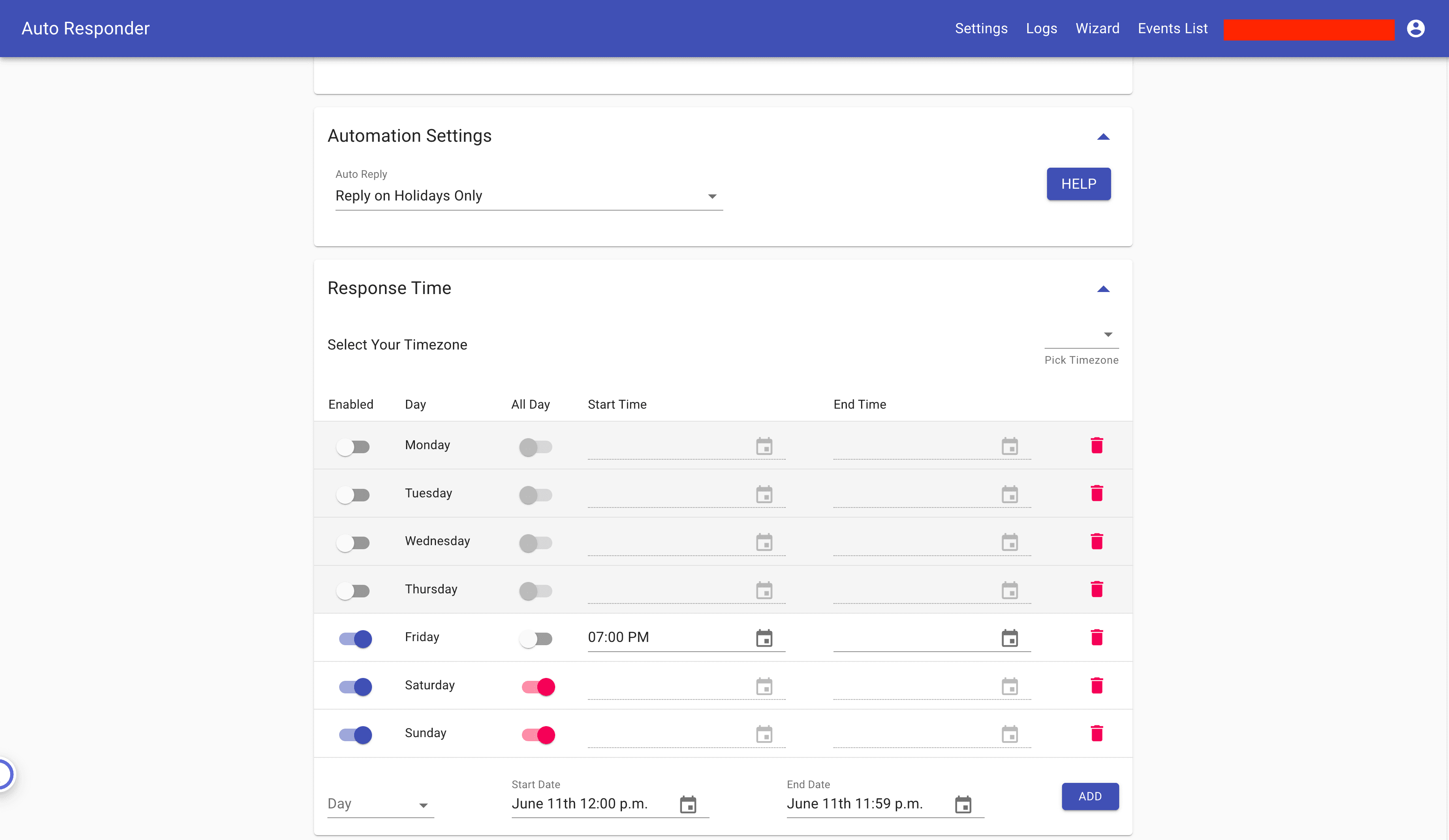The image size is (1449, 840).
Task: Delete the Sunday row with trash icon
Action: (x=1096, y=733)
